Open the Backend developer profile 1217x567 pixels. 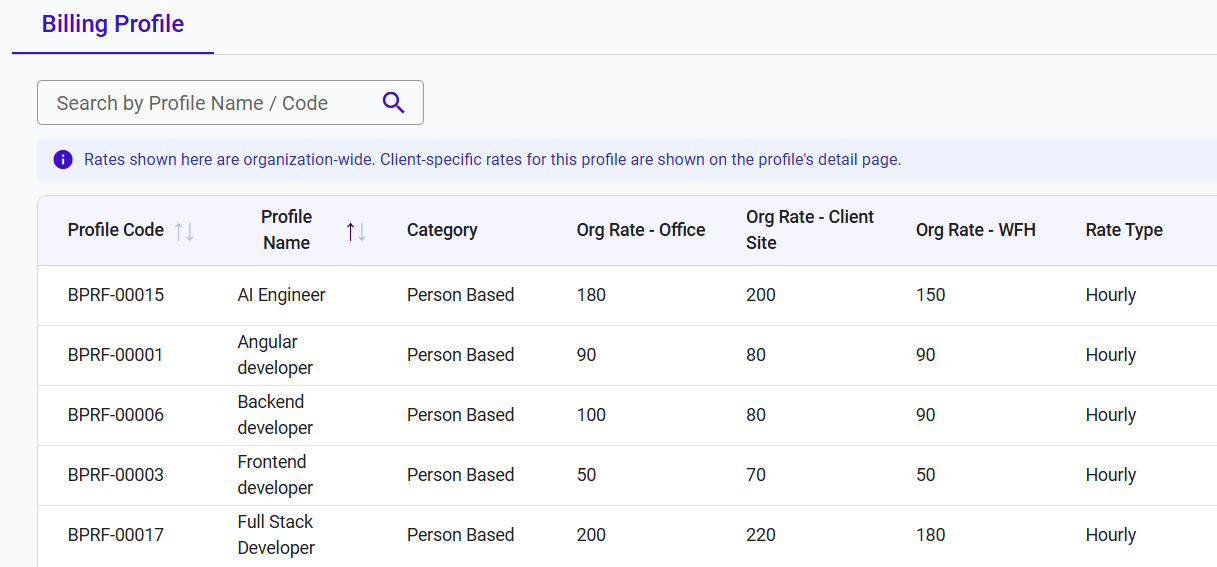pos(276,415)
